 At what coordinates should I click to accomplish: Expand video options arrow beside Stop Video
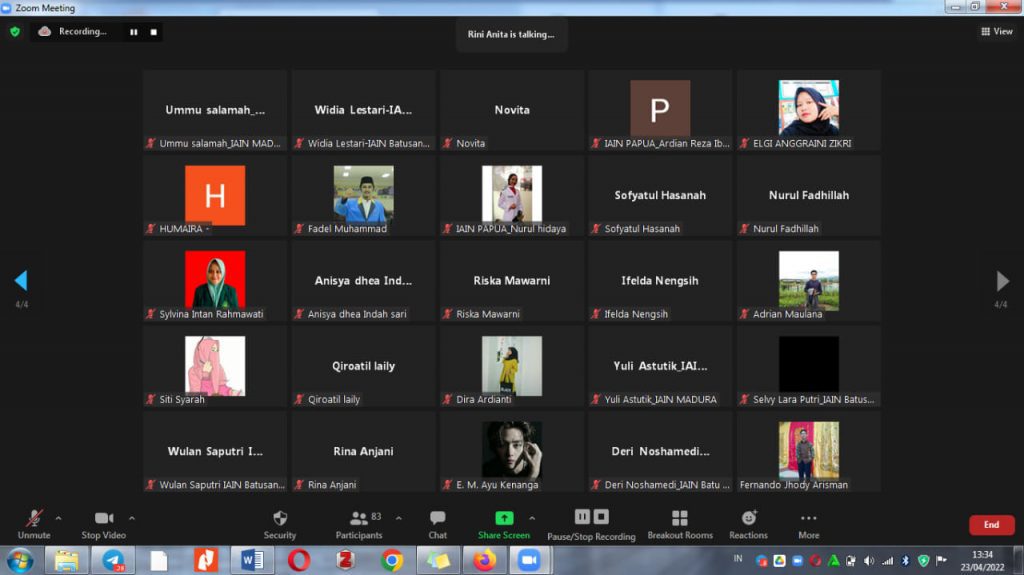(x=132, y=518)
